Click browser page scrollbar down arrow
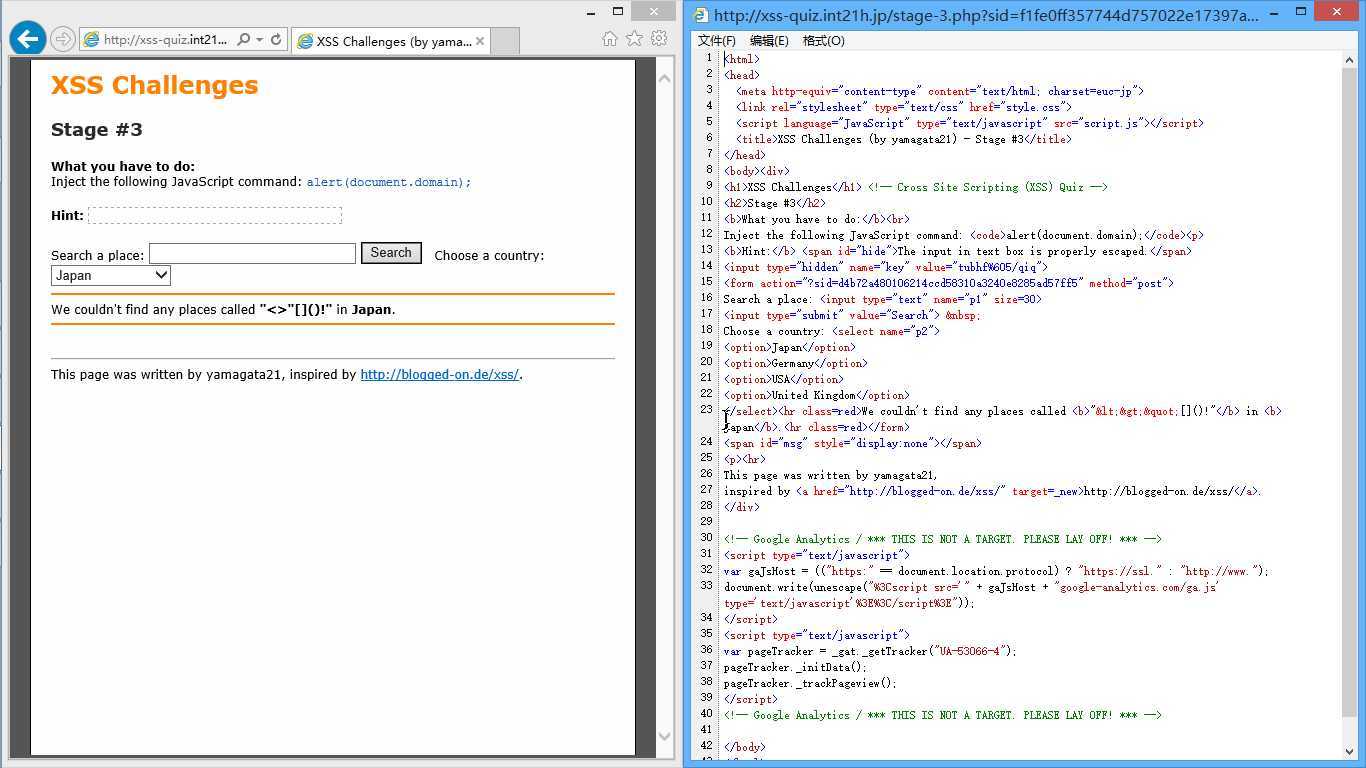The width and height of the screenshot is (1366, 768). click(665, 737)
